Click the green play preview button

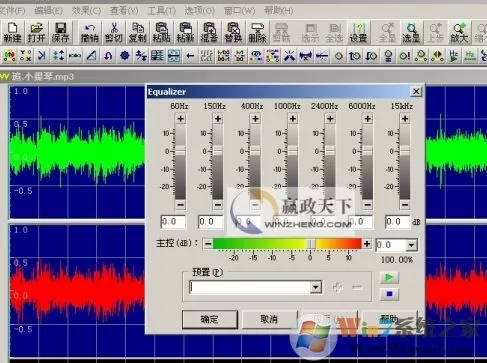(389, 278)
